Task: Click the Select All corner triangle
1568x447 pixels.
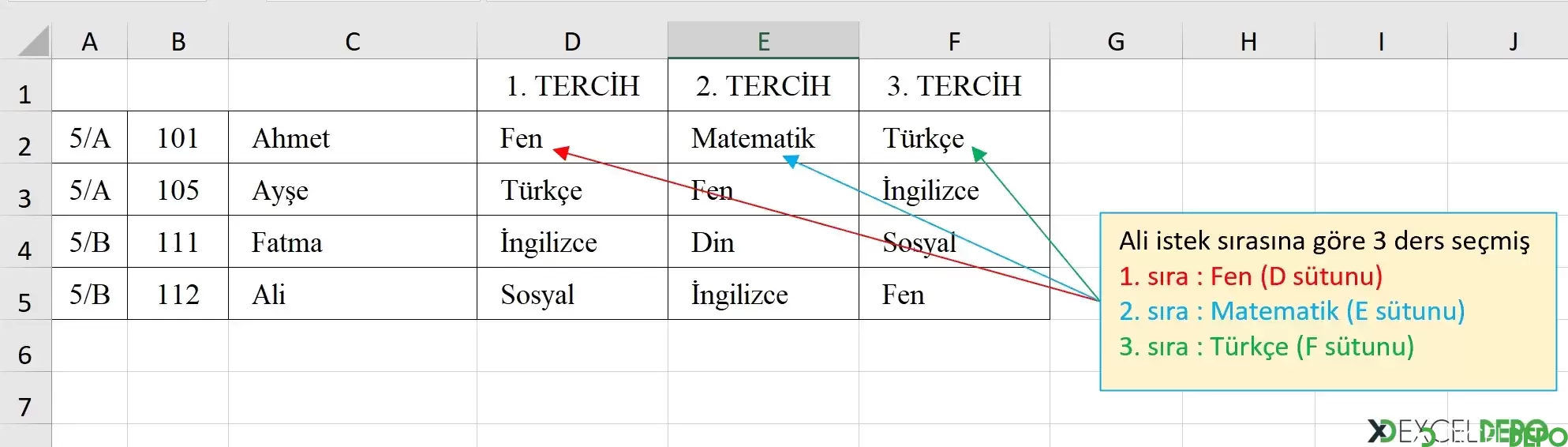Action: (32, 41)
